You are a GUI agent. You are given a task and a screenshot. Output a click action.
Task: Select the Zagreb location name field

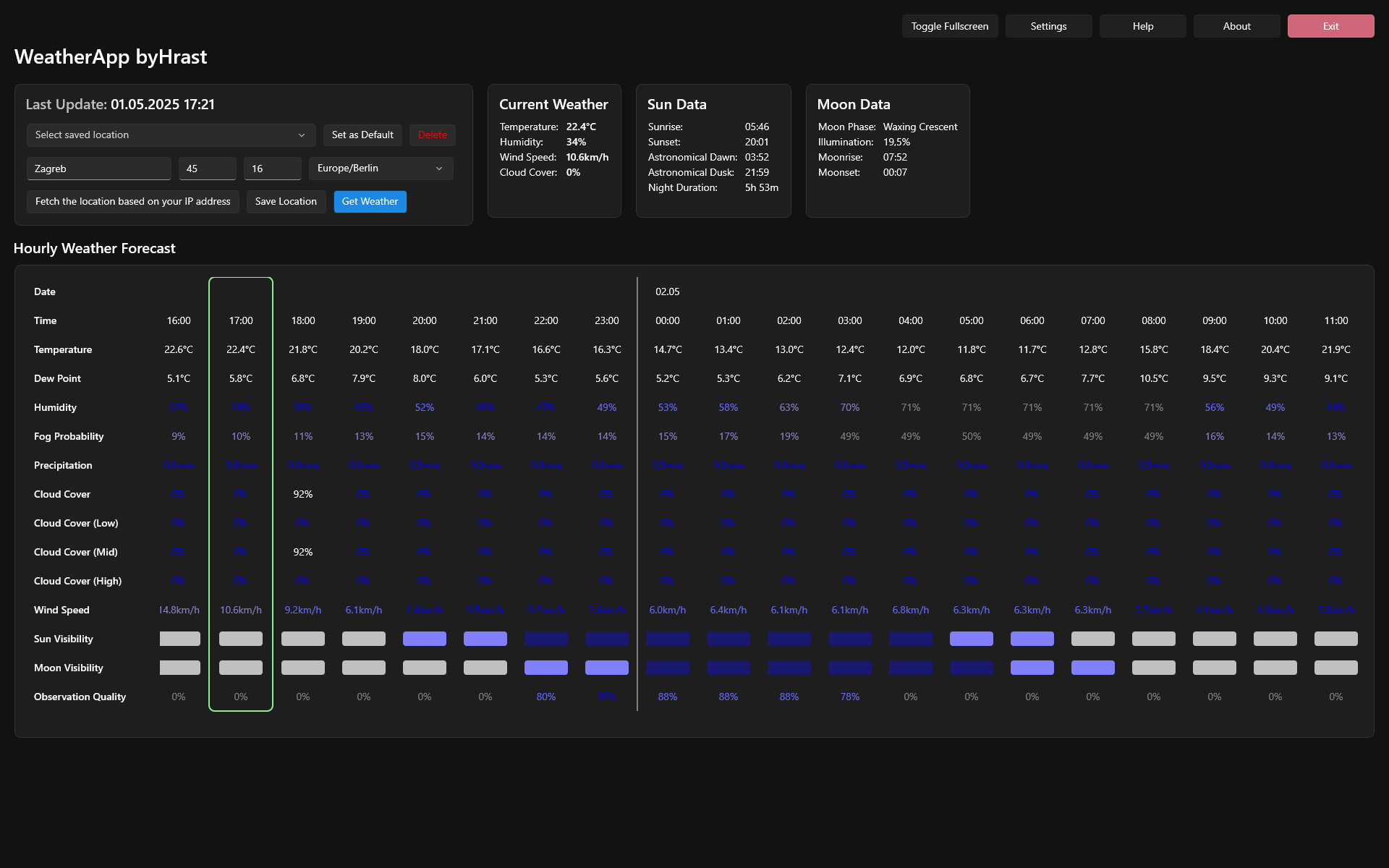pos(99,168)
